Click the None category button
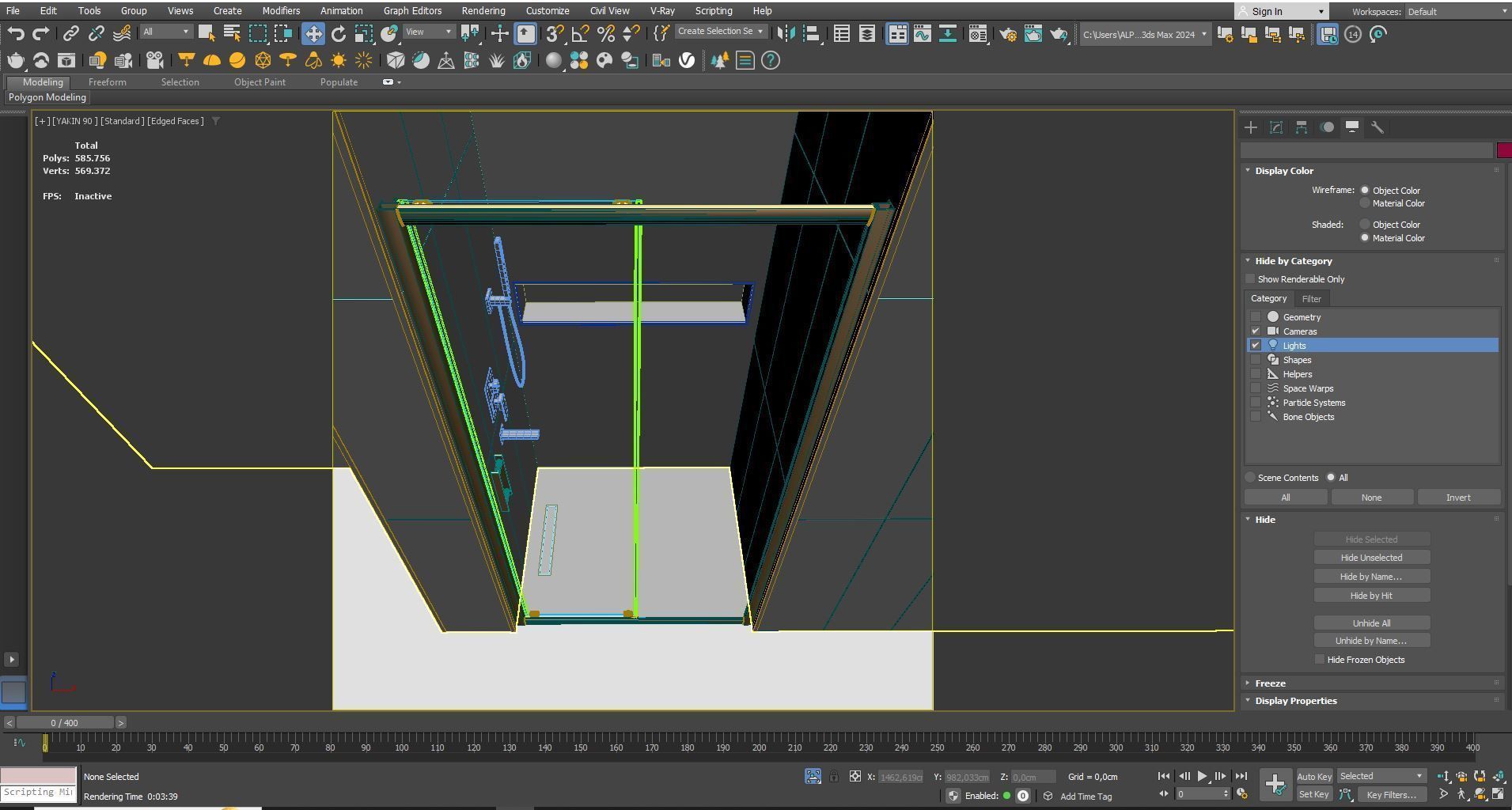This screenshot has height=810, width=1512. (x=1371, y=498)
